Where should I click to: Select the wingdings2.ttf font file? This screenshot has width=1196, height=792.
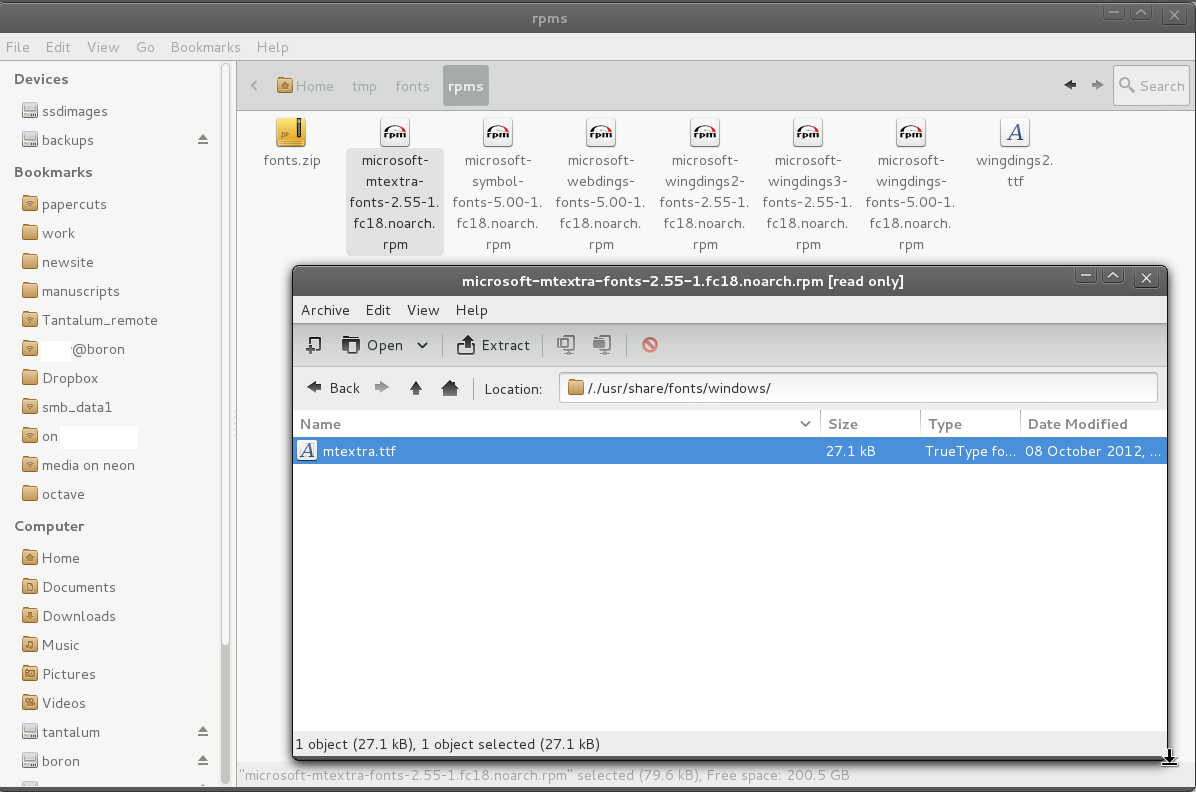[1014, 153]
